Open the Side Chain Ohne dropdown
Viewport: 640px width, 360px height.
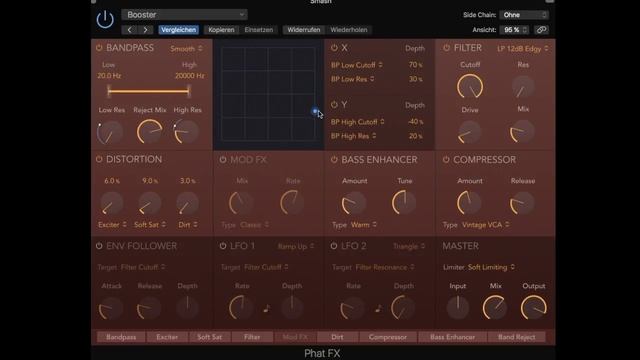524,15
